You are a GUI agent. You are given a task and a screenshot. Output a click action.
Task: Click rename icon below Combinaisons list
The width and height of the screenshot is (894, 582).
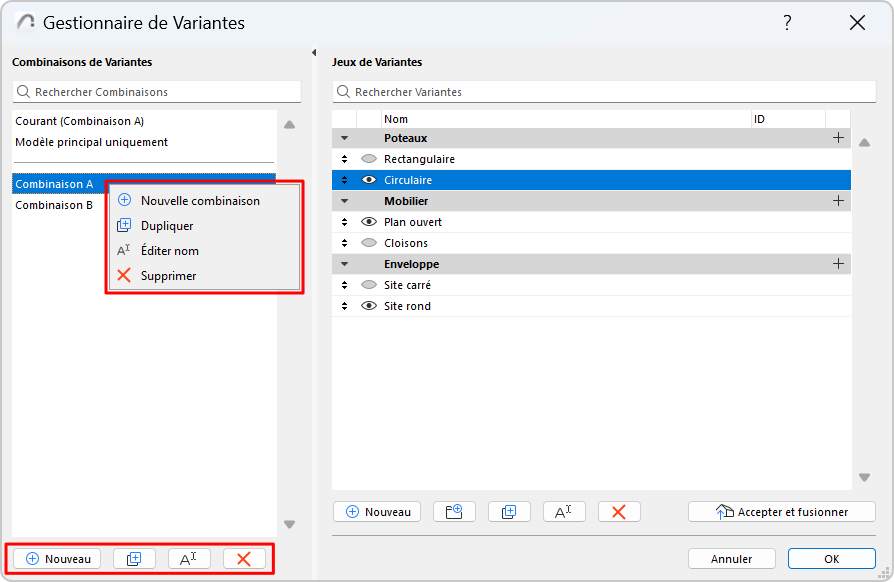click(189, 559)
